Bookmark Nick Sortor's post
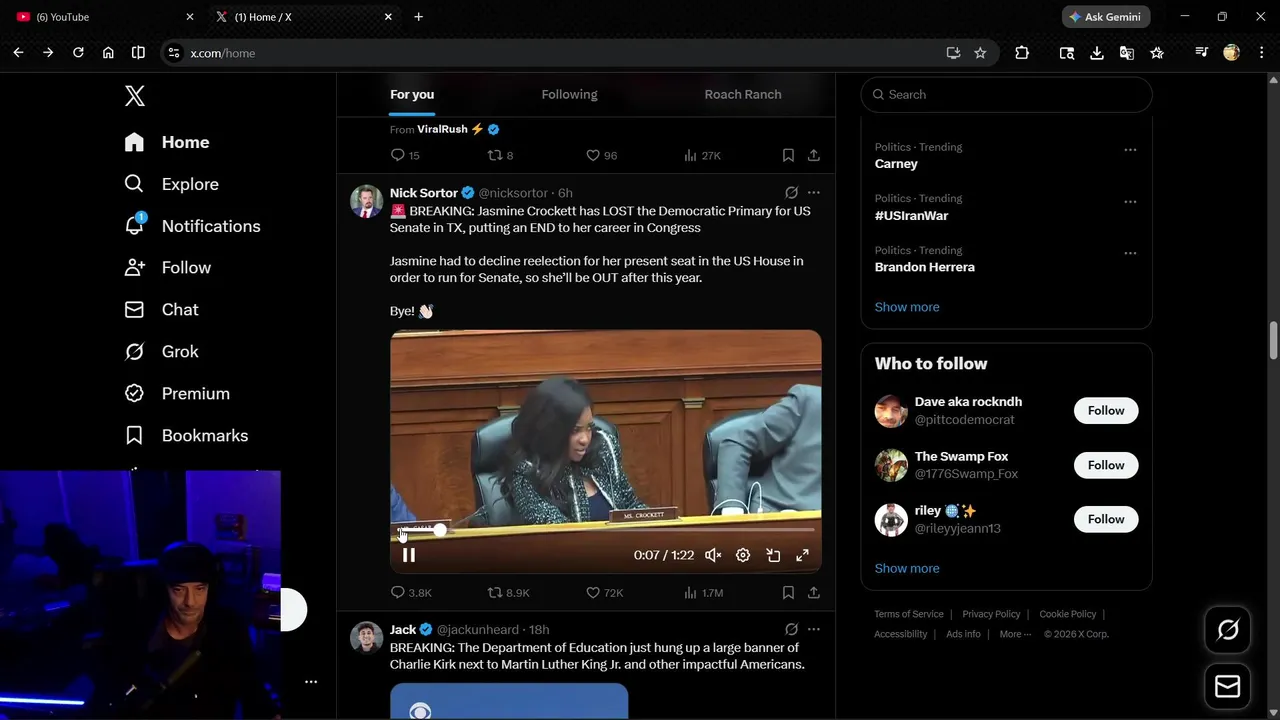1280x720 pixels. click(x=788, y=593)
